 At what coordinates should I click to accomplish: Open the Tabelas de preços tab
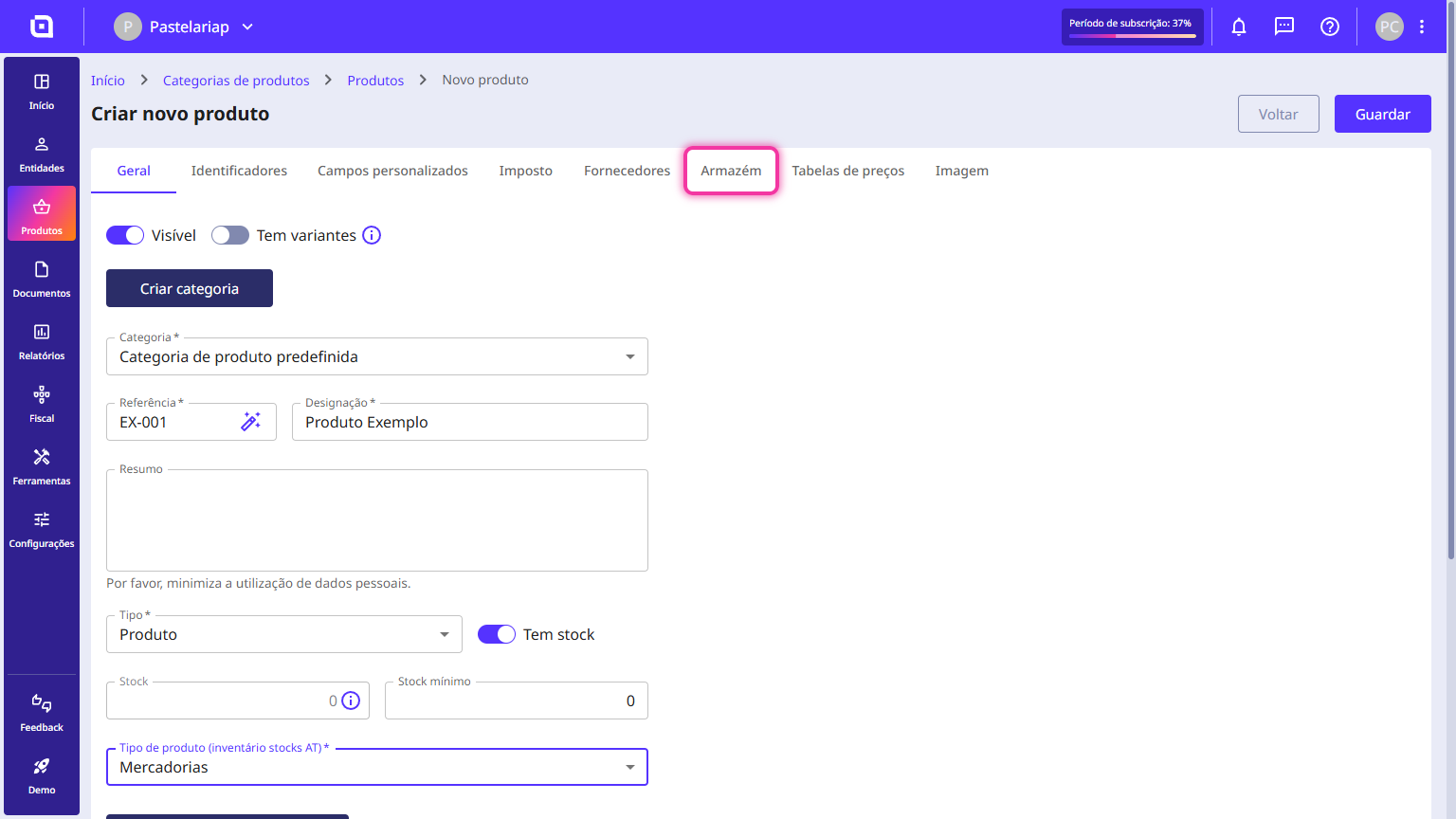(x=848, y=171)
